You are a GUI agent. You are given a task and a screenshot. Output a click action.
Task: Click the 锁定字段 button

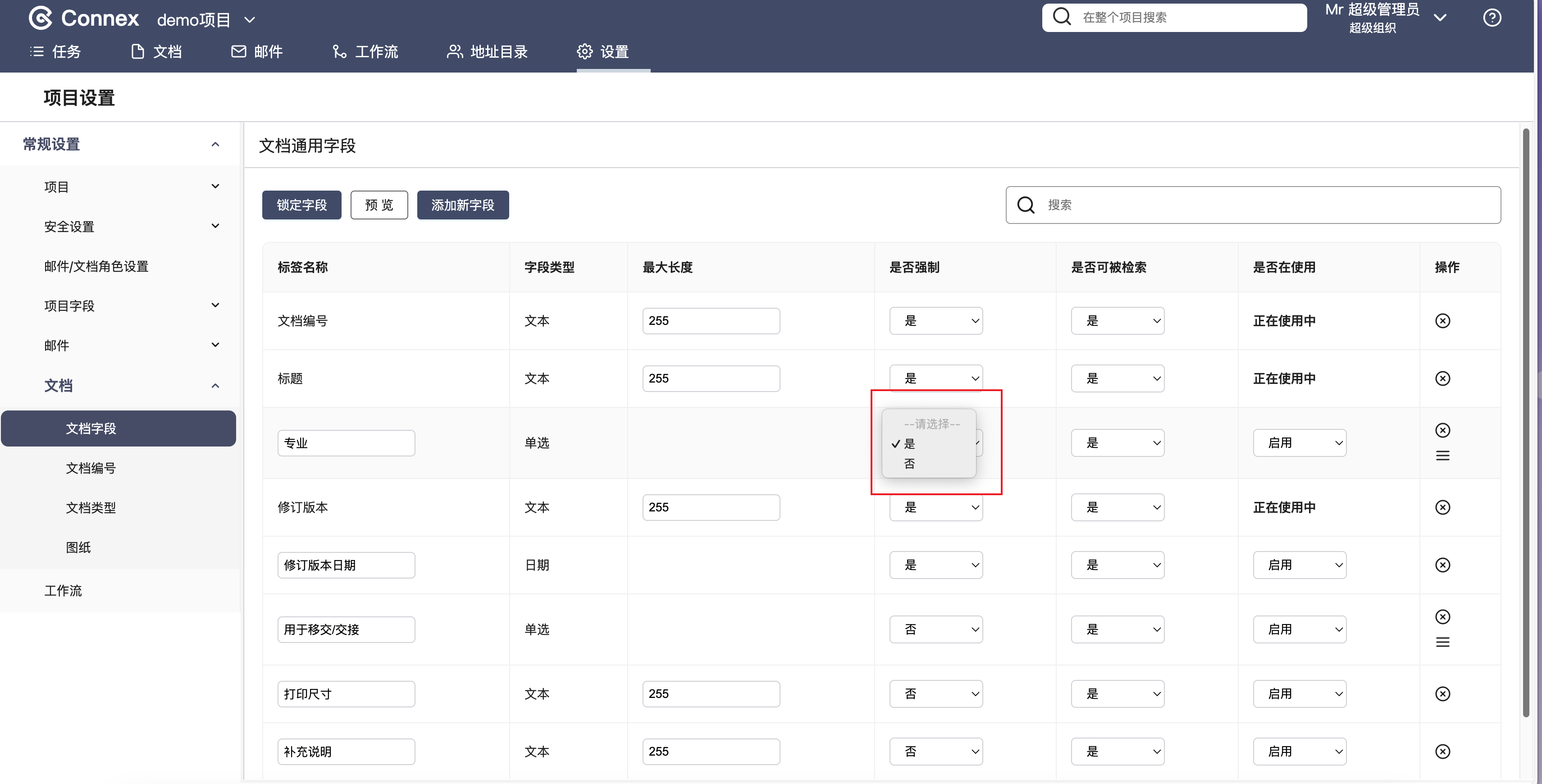pos(302,205)
